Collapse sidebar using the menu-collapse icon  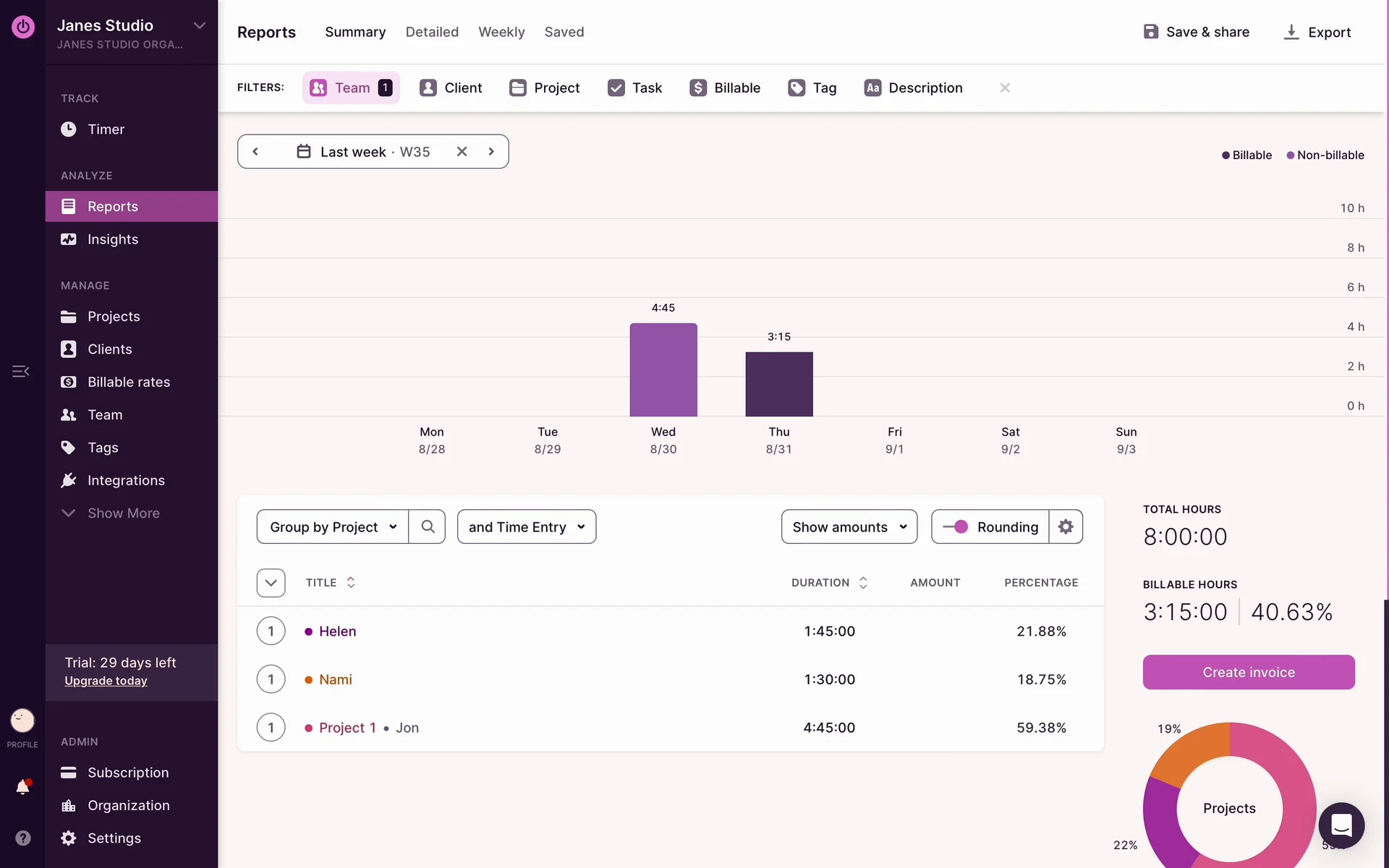pyautogui.click(x=20, y=371)
